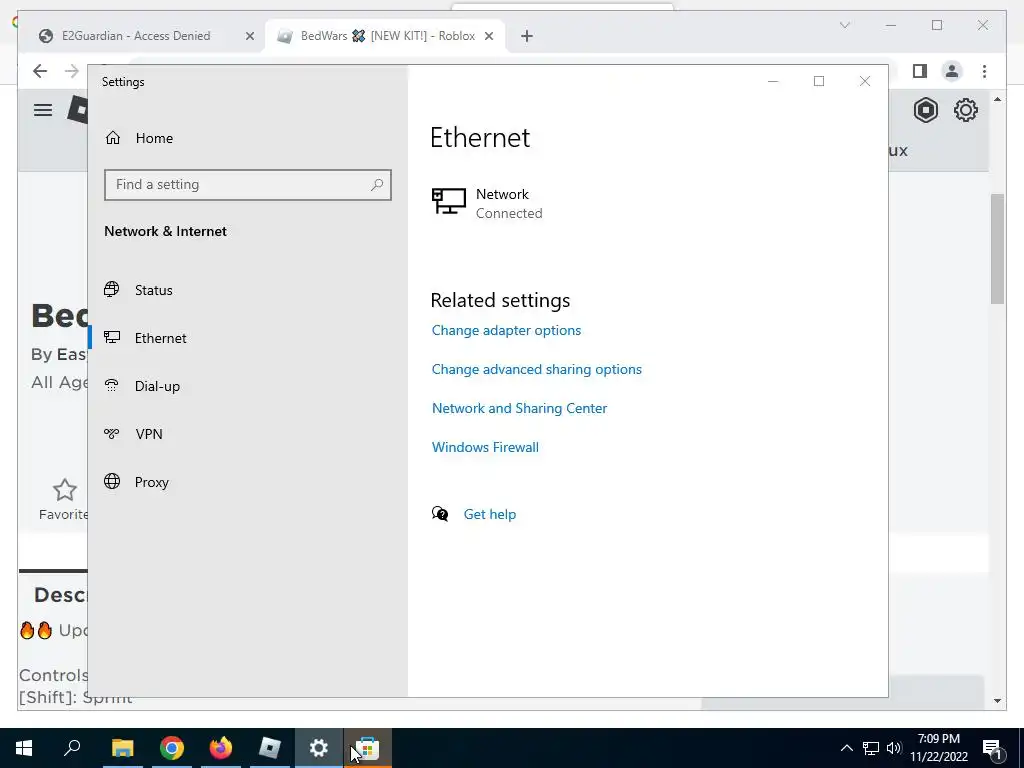Open Change adapter options link

tap(506, 330)
